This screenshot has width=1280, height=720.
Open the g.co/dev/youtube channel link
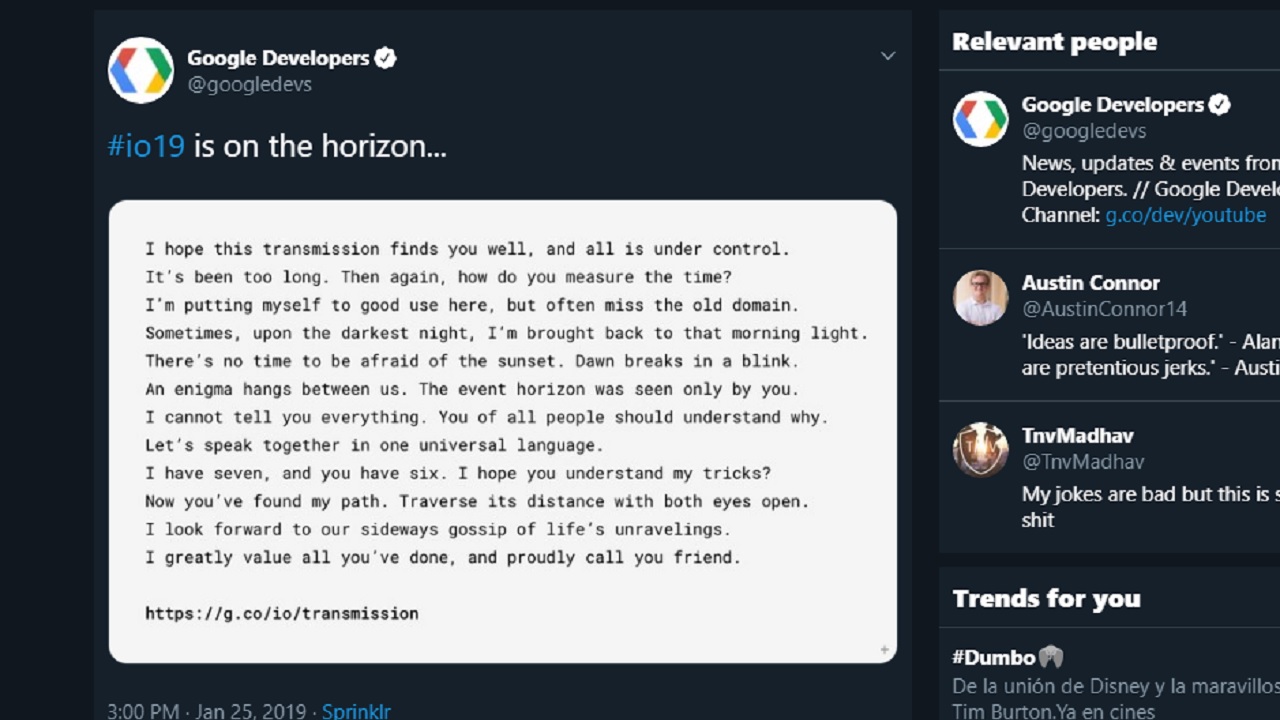point(1185,215)
